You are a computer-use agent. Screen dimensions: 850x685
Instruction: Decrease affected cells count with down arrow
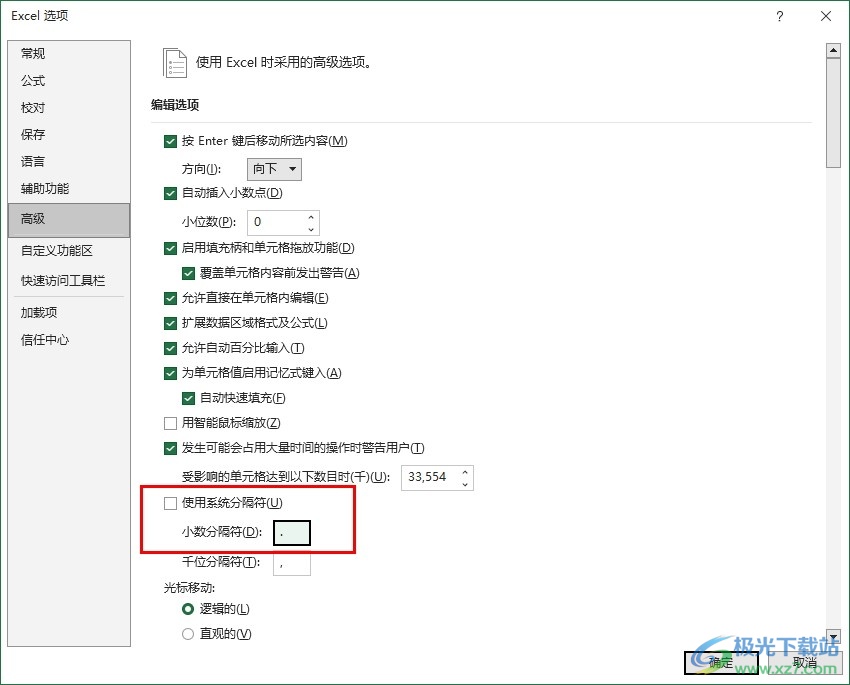pyautogui.click(x=465, y=484)
